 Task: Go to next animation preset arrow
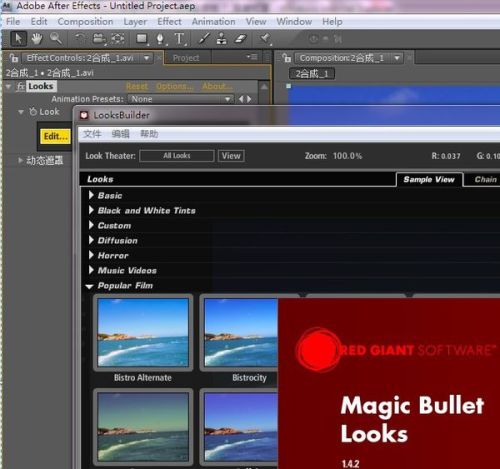click(249, 99)
